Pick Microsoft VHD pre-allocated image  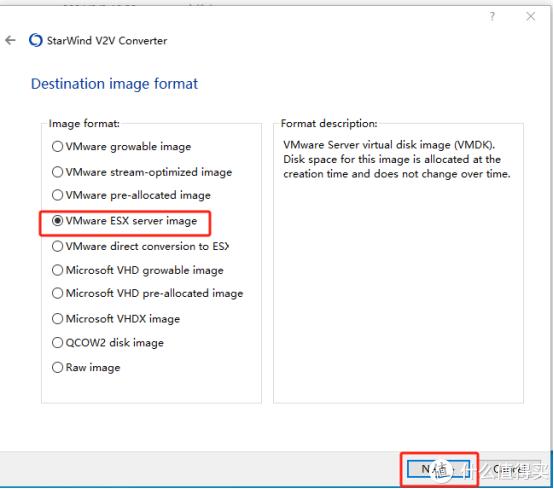147,293
